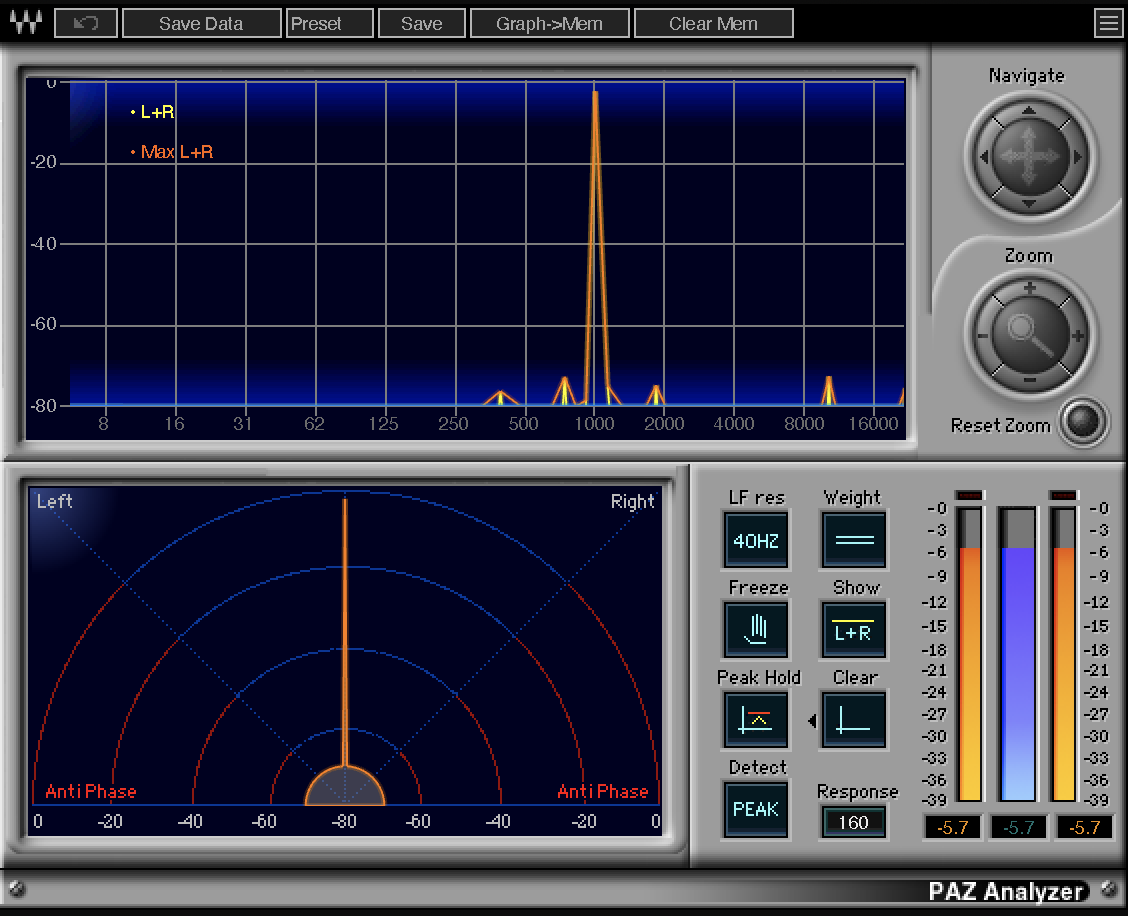Click right meter peak value -5.7
The height and width of the screenshot is (916, 1128).
click(1085, 827)
